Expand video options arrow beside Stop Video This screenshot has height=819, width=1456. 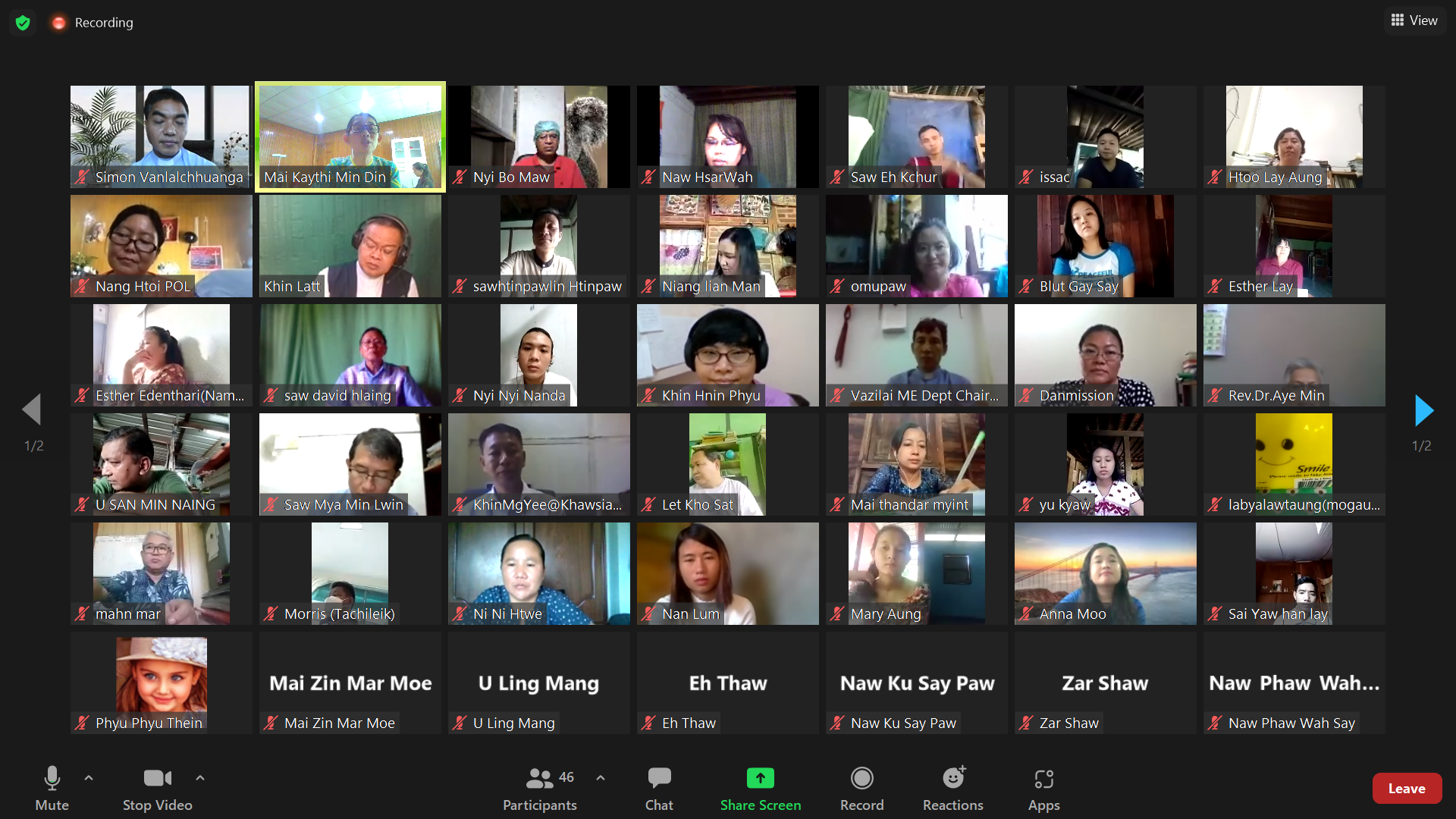pos(200,778)
